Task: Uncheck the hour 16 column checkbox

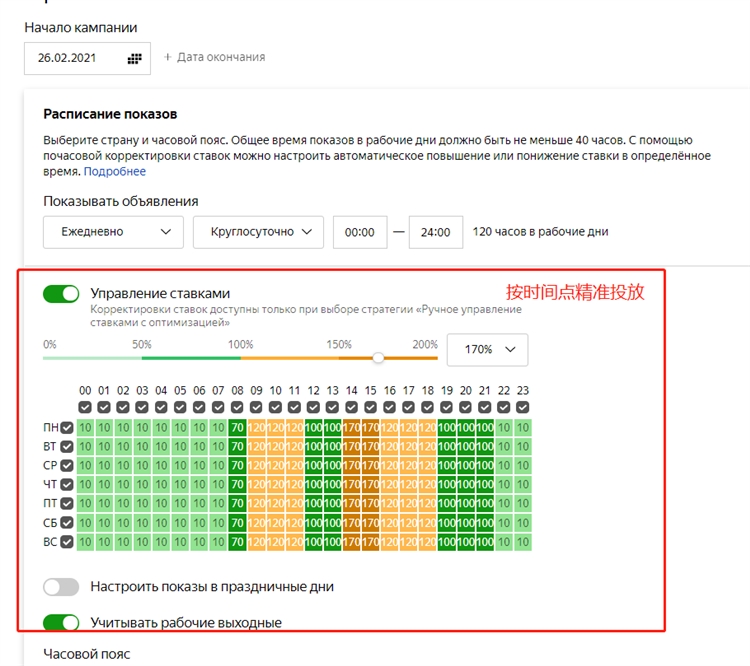Action: coord(390,408)
